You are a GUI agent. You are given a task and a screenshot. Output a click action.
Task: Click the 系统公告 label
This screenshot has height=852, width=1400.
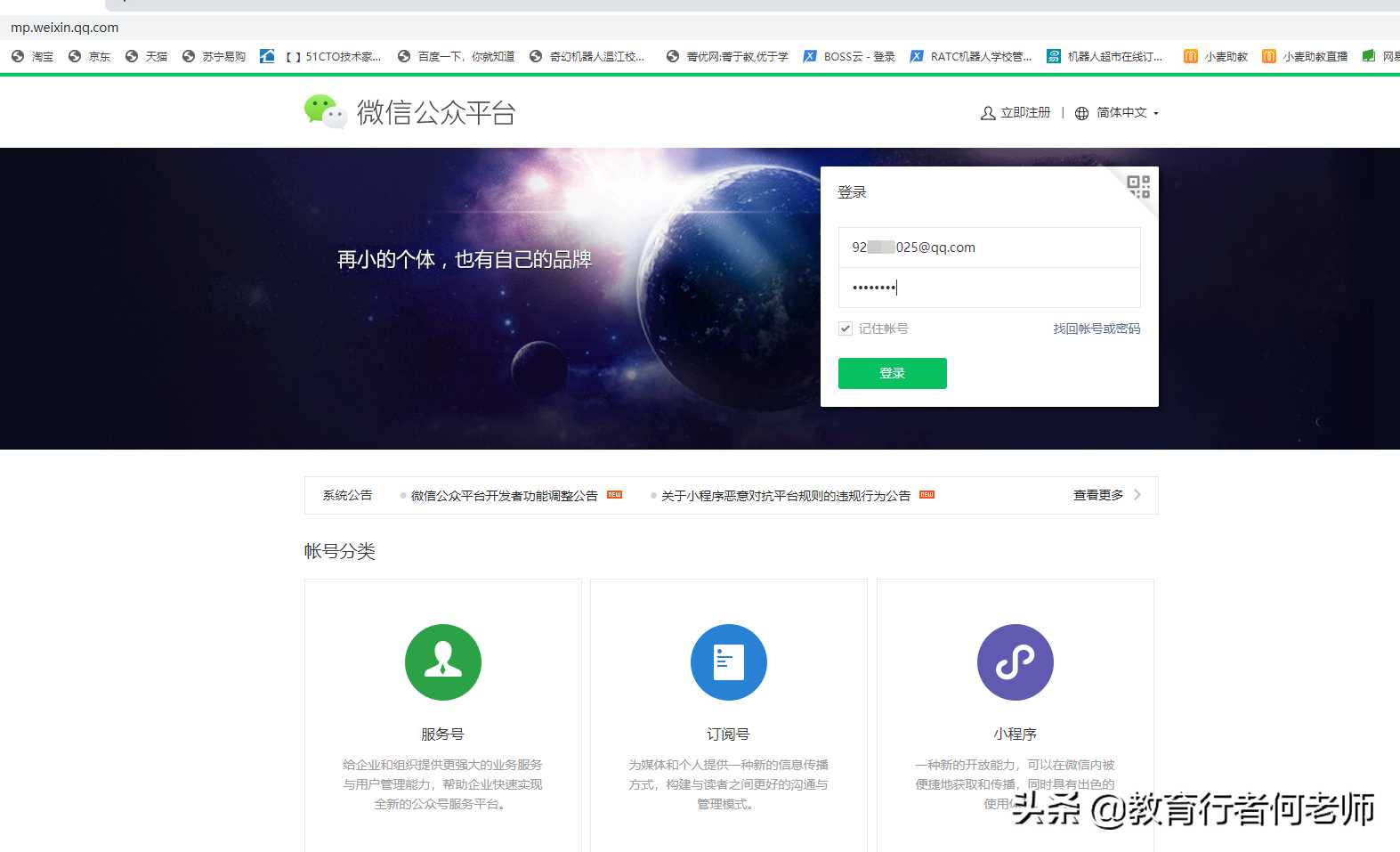click(347, 495)
